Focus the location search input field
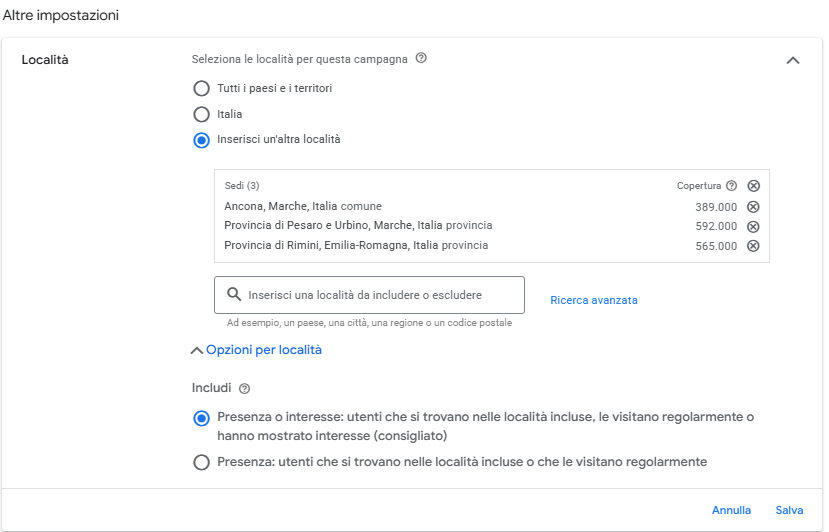Image resolution: width=829 pixels, height=532 pixels. pyautogui.click(x=380, y=295)
